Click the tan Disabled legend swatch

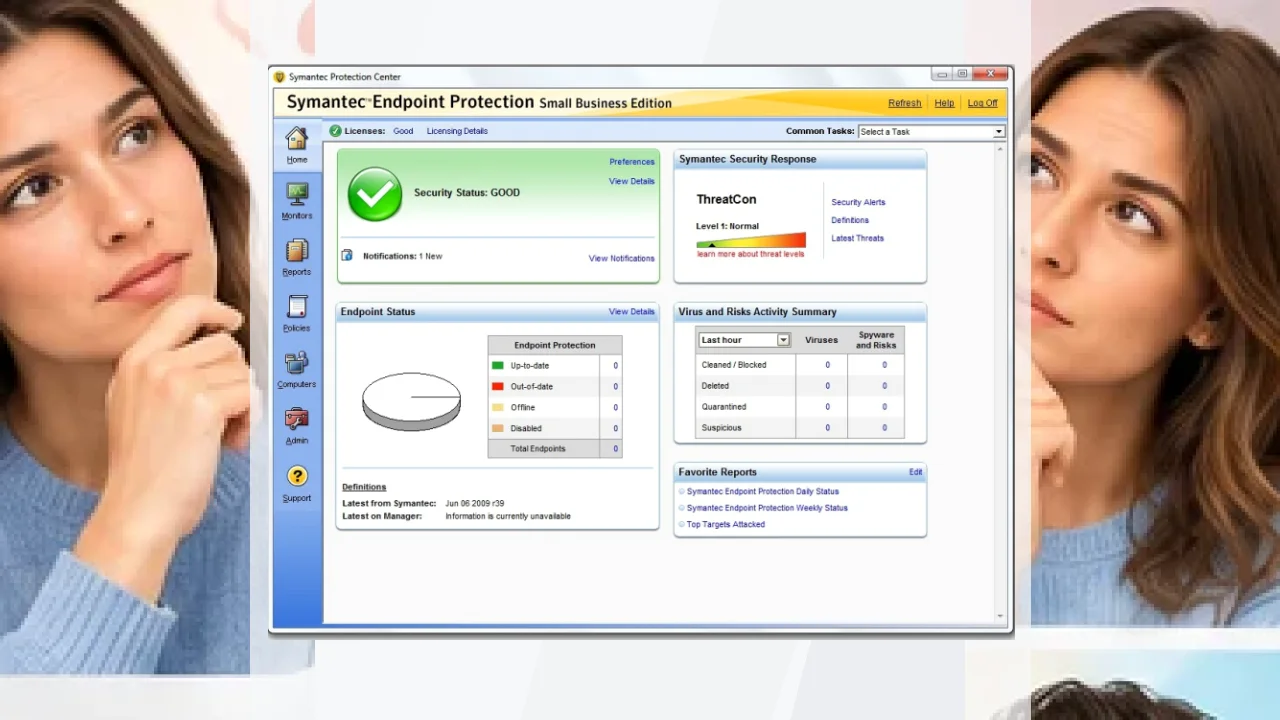click(497, 428)
